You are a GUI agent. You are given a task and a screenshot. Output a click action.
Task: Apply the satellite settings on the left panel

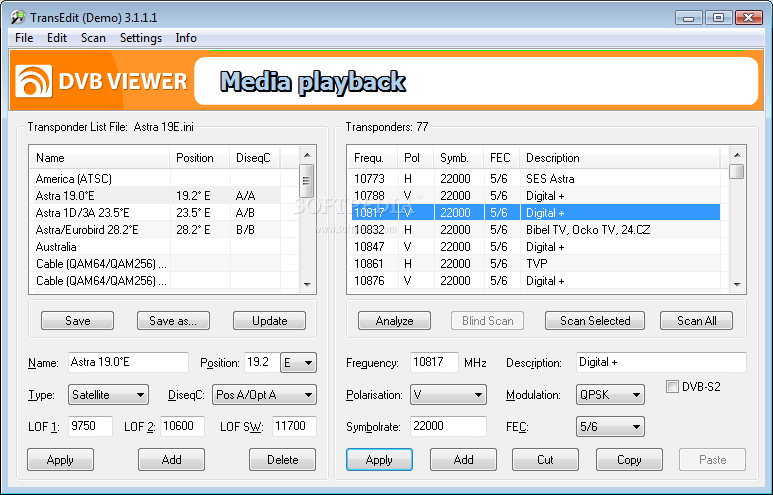click(x=60, y=460)
